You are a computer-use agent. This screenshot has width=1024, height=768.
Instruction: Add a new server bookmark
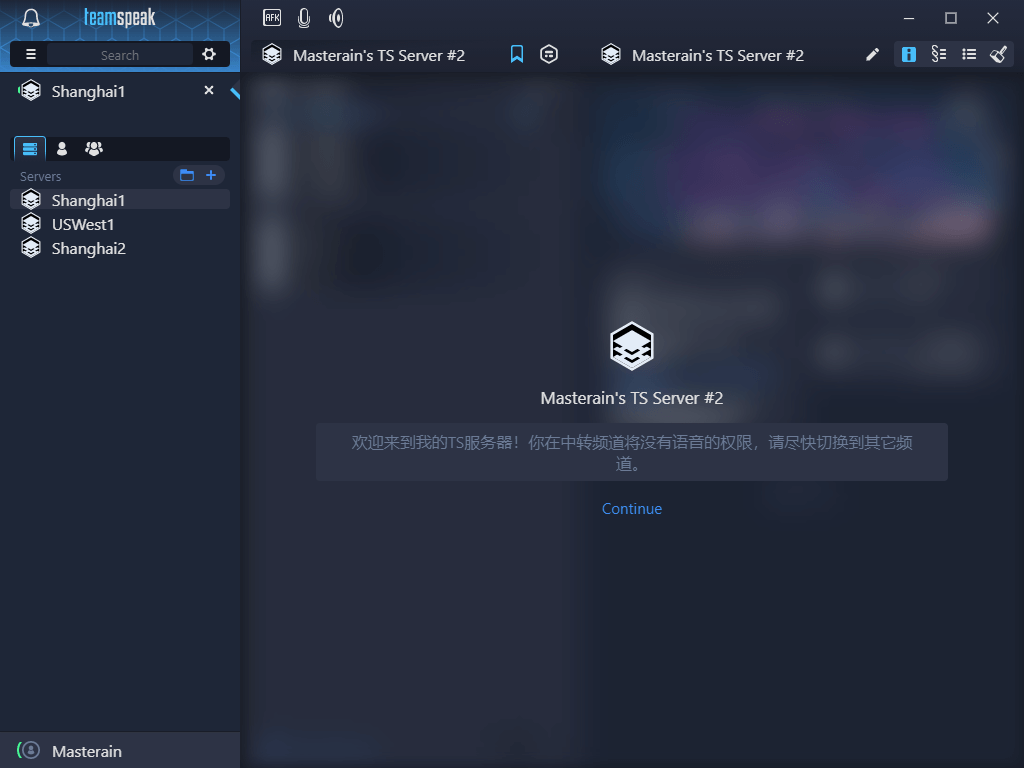click(211, 176)
